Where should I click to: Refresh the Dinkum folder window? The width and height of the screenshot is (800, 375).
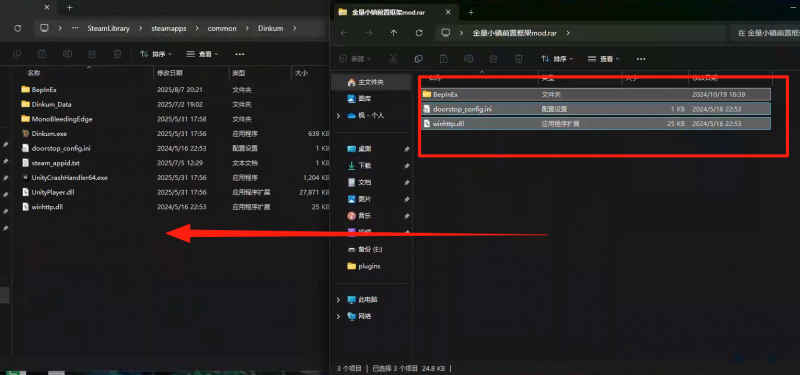coord(18,29)
